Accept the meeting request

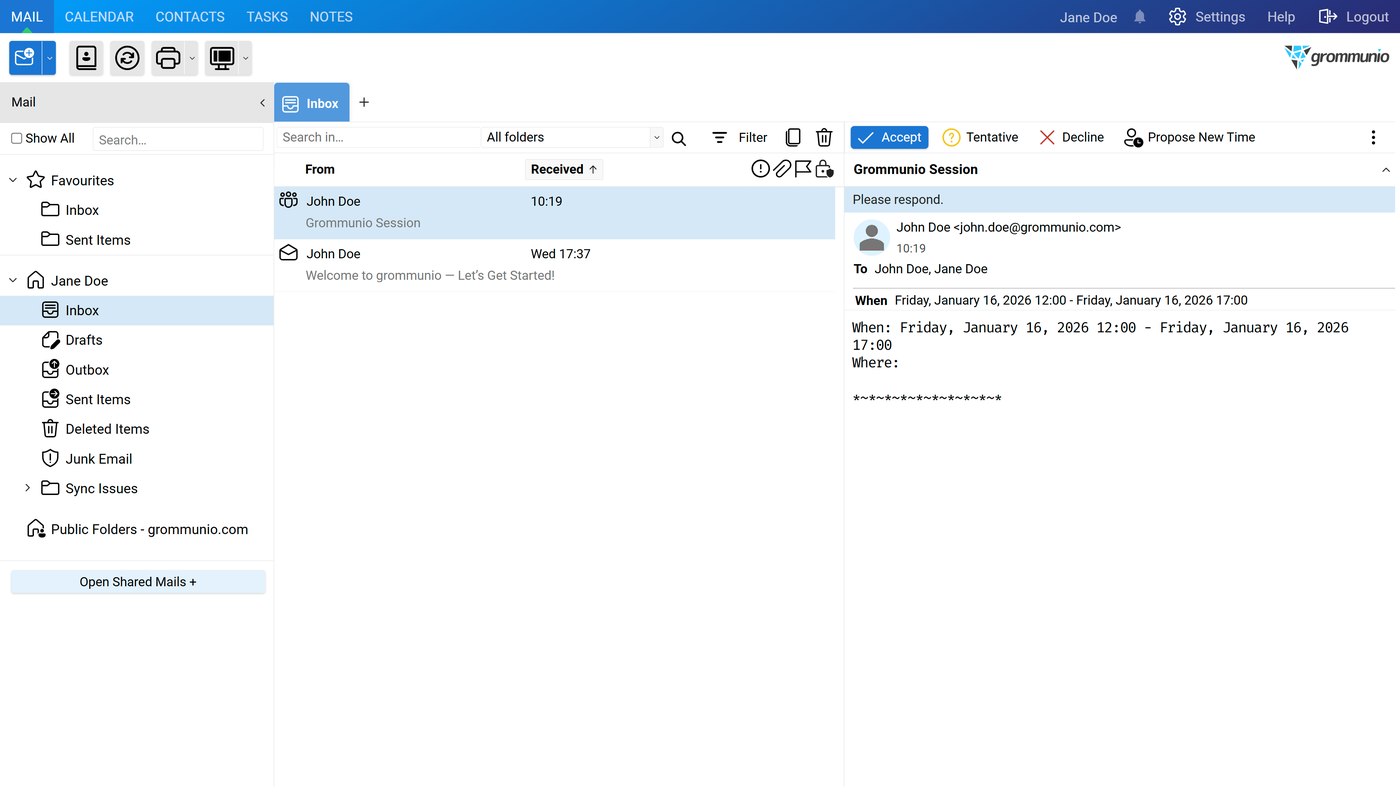[x=890, y=138]
